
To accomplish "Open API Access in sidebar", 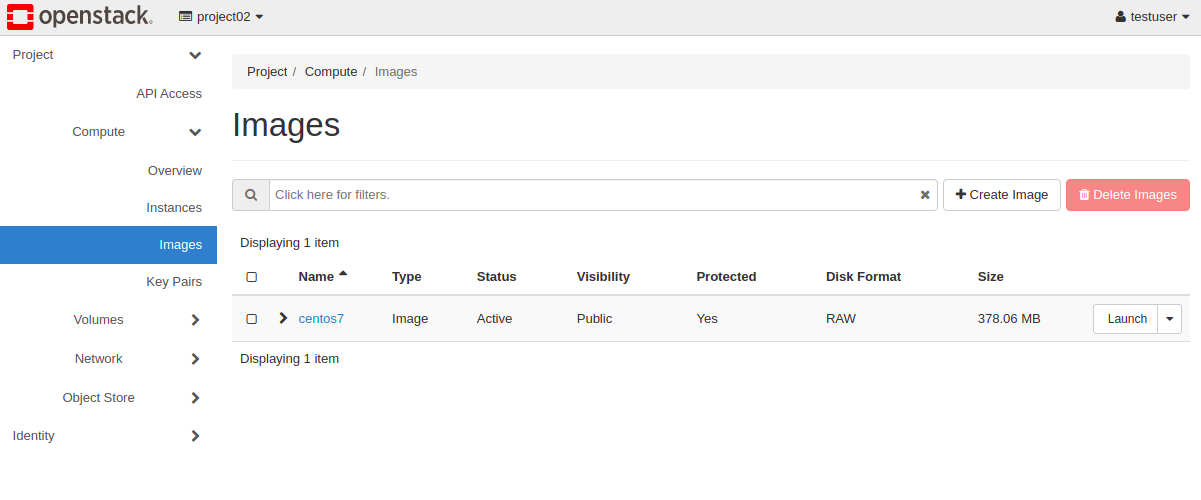I will pos(169,94).
